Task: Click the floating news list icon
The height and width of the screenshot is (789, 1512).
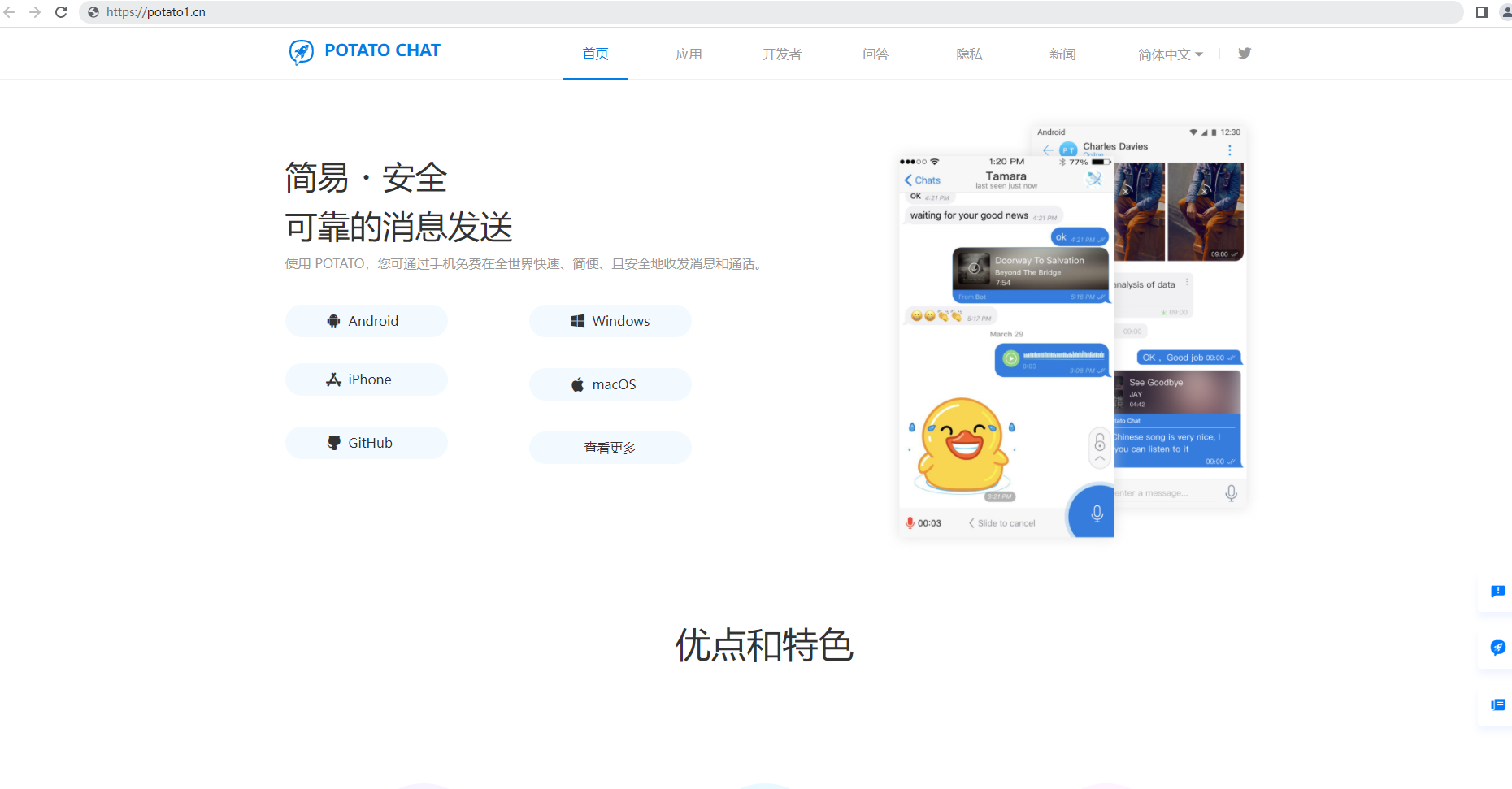Action: tap(1497, 704)
